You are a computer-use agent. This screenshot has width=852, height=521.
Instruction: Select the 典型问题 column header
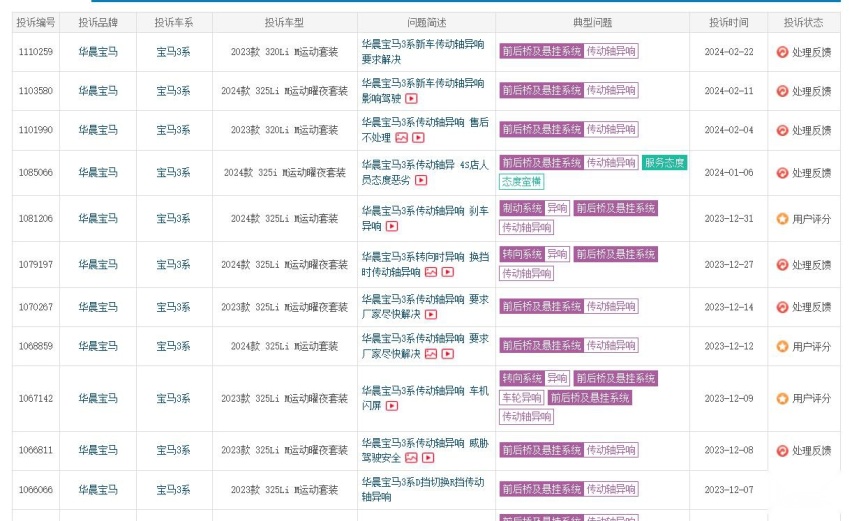pyautogui.click(x=592, y=22)
